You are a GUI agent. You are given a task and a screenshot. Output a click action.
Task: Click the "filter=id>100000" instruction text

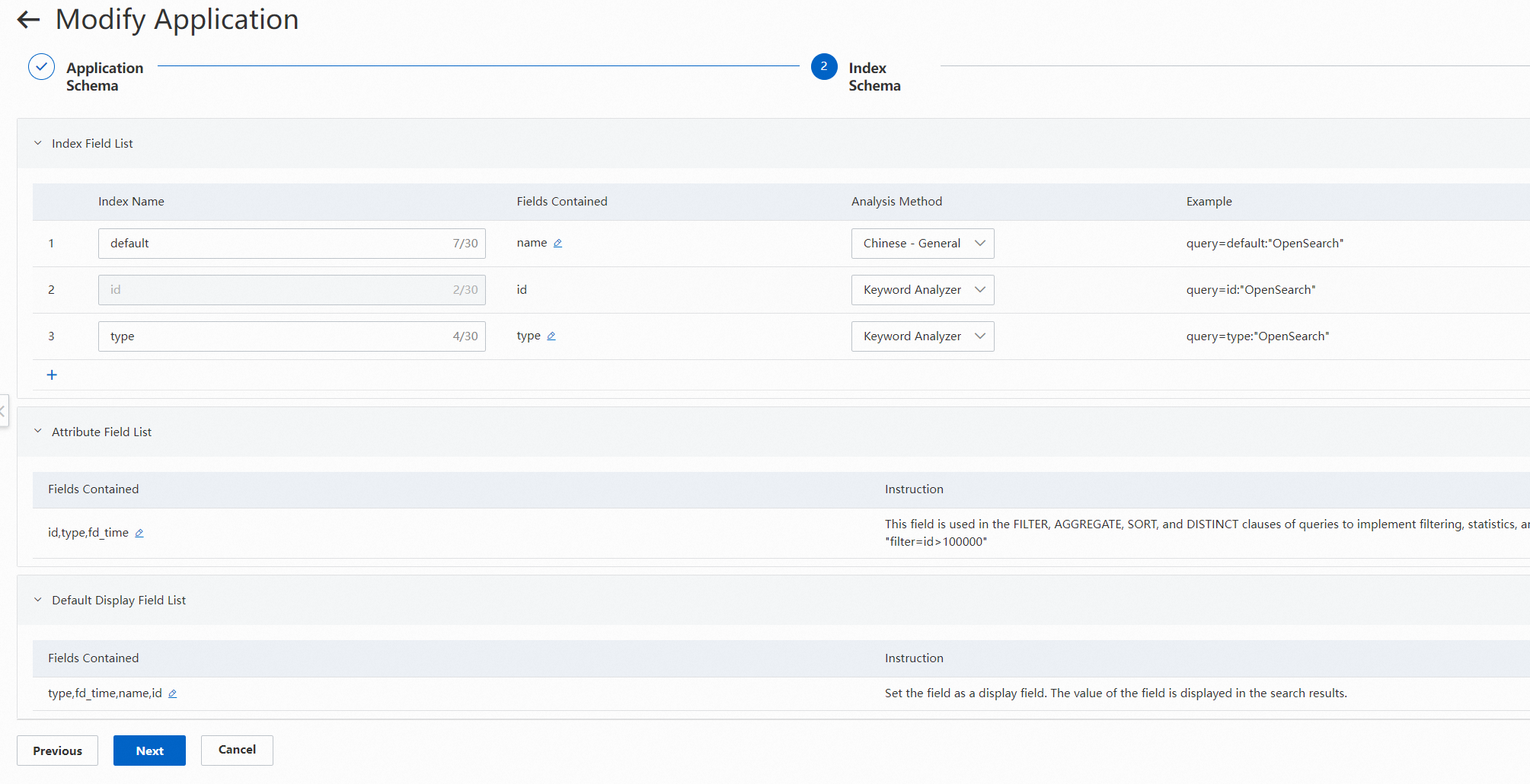point(936,542)
